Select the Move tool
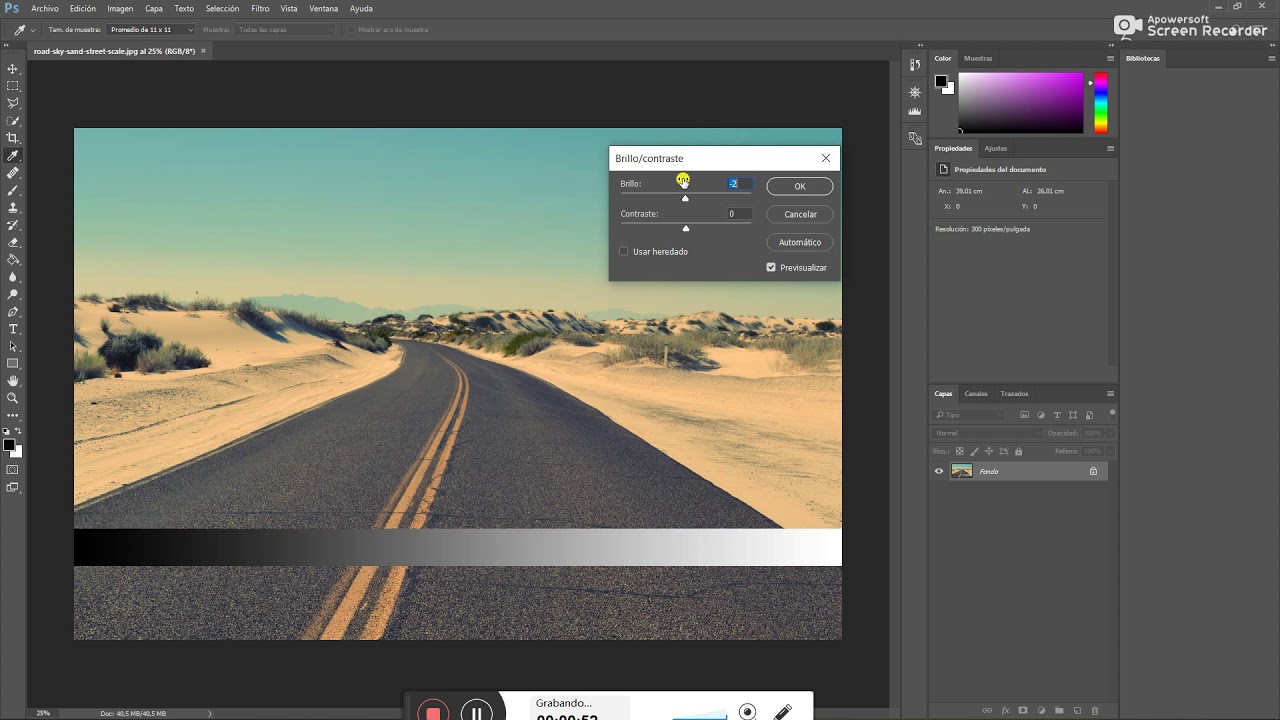This screenshot has height=720, width=1280. (13, 69)
